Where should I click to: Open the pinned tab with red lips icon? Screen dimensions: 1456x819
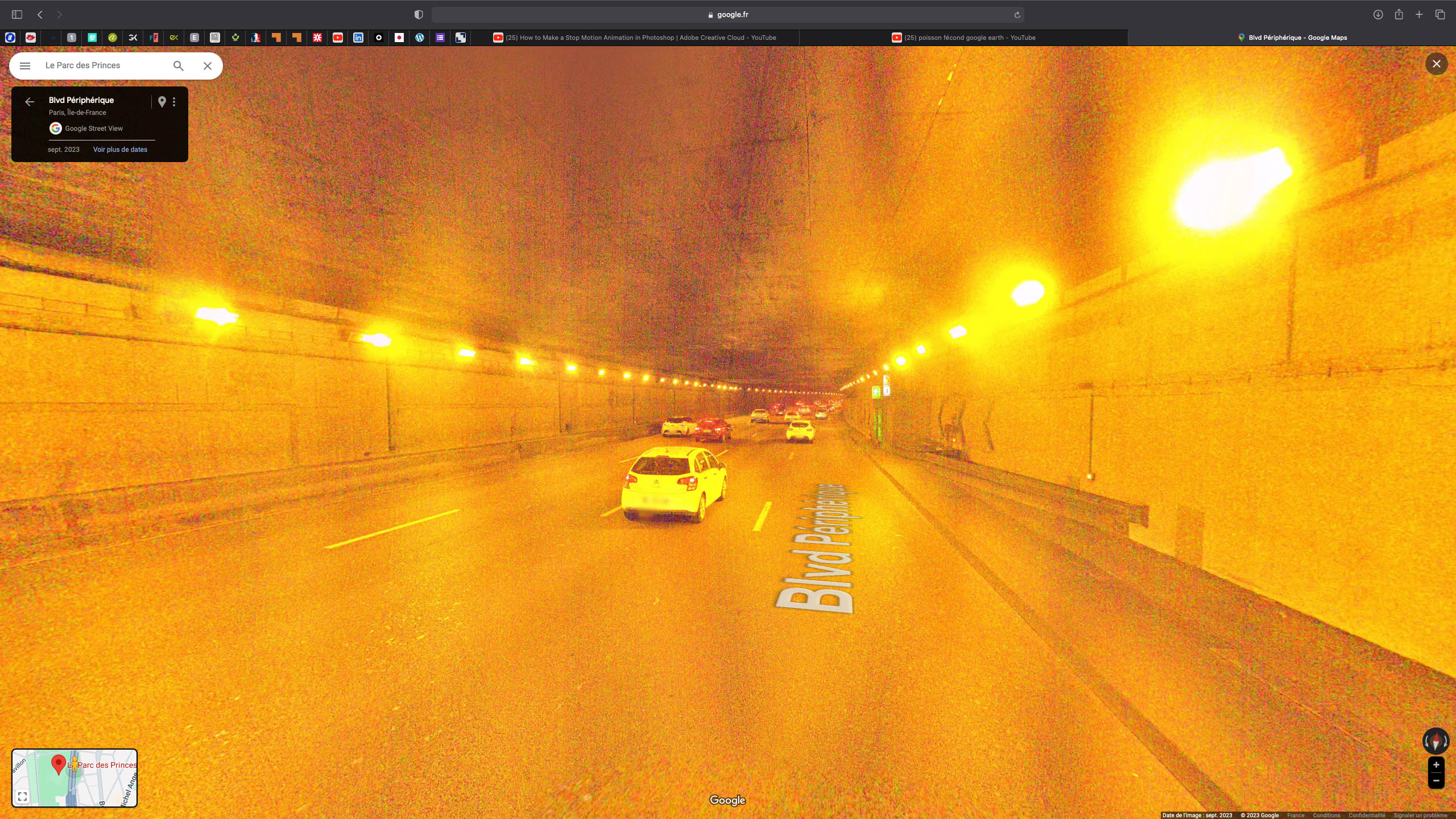tap(31, 38)
